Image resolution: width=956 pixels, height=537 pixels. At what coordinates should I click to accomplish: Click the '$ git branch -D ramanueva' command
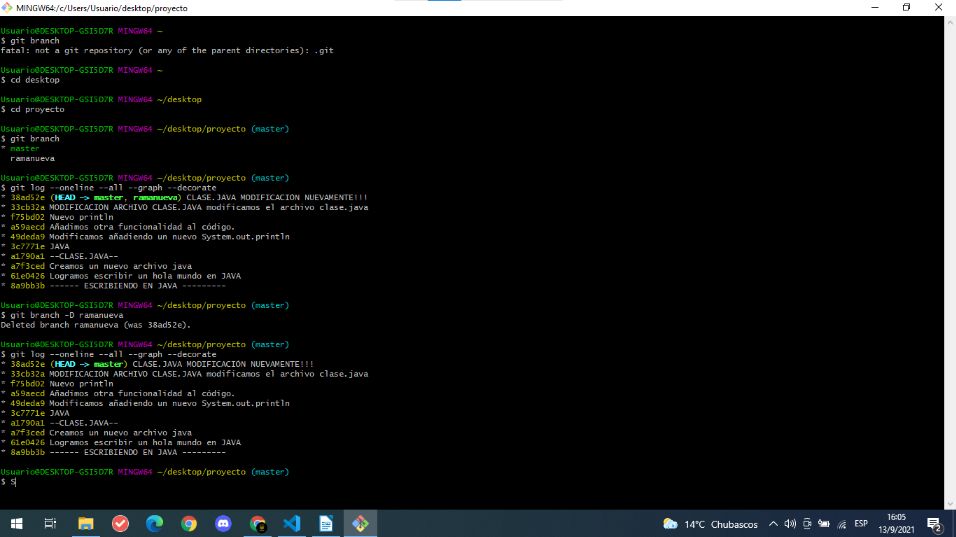(x=62, y=315)
